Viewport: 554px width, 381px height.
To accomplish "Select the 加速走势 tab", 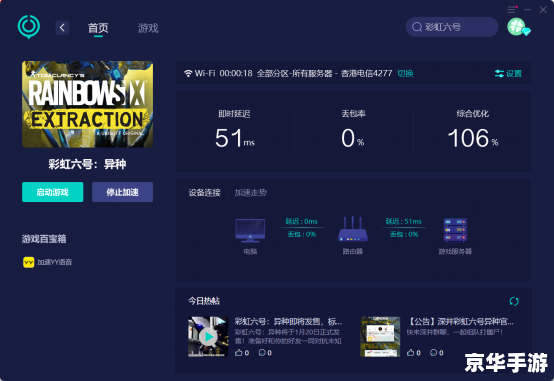I will point(251,193).
